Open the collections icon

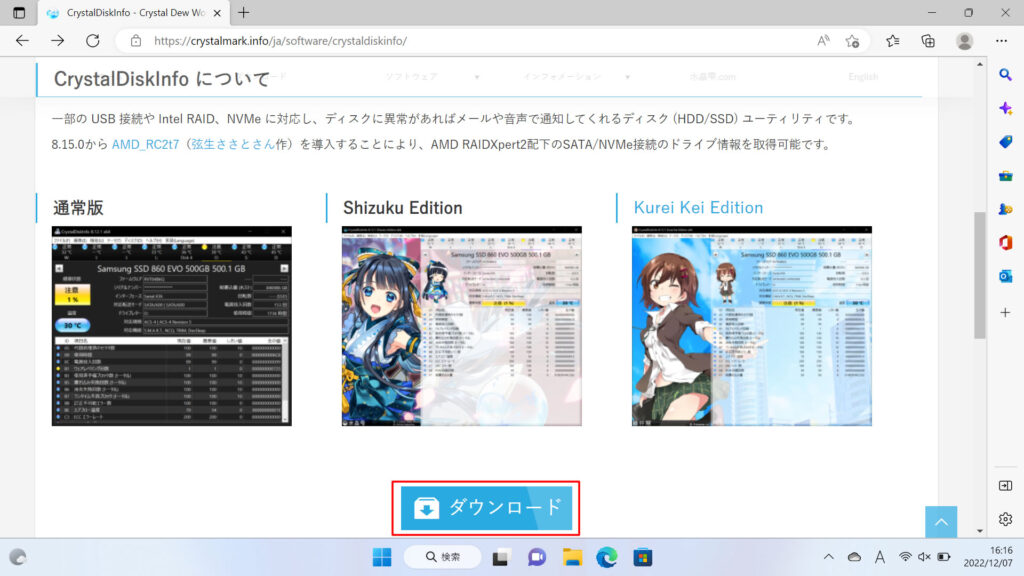928,41
